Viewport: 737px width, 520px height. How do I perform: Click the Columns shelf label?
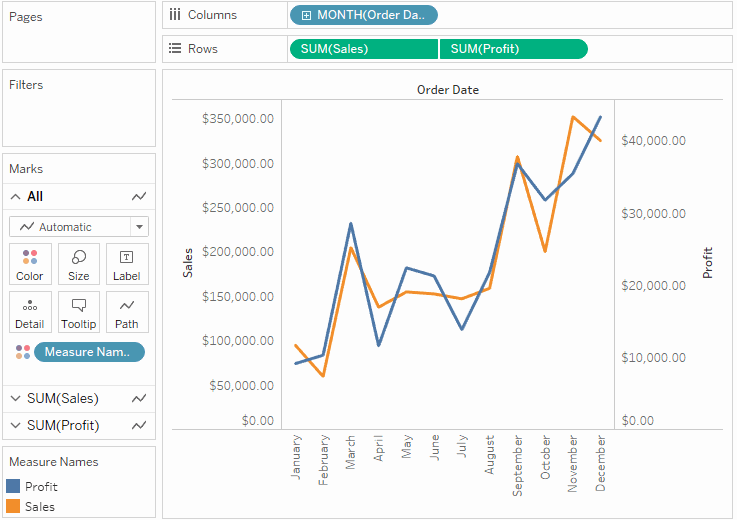(212, 15)
